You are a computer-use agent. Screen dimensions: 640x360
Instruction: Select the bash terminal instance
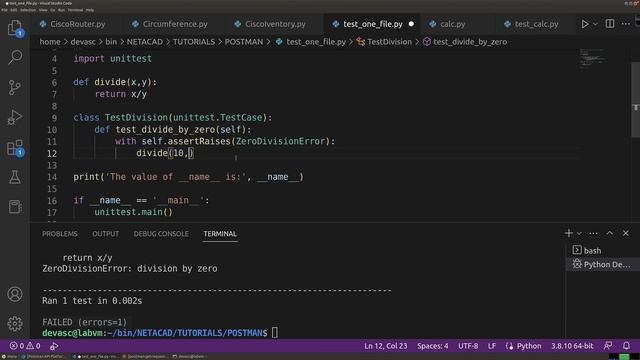pyautogui.click(x=602, y=250)
